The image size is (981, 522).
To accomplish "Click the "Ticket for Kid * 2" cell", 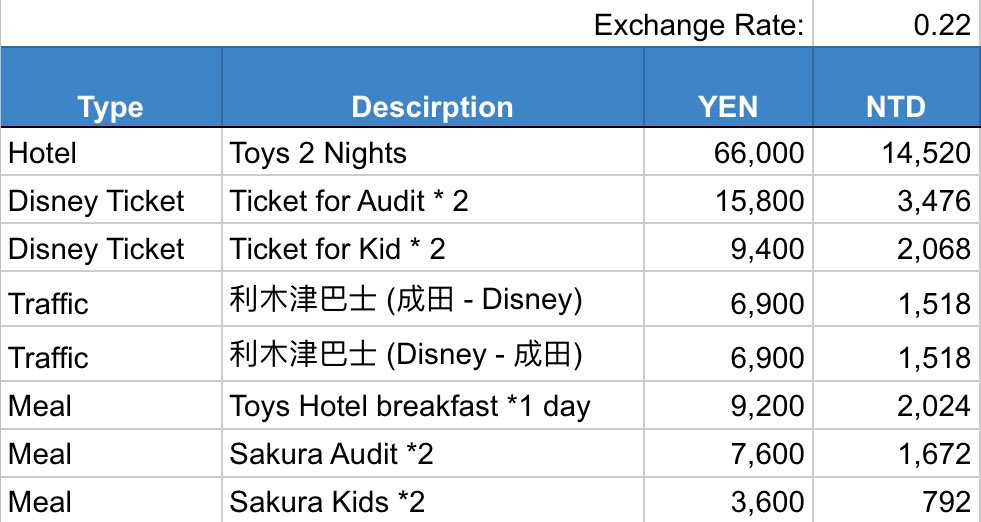I will tap(432, 249).
